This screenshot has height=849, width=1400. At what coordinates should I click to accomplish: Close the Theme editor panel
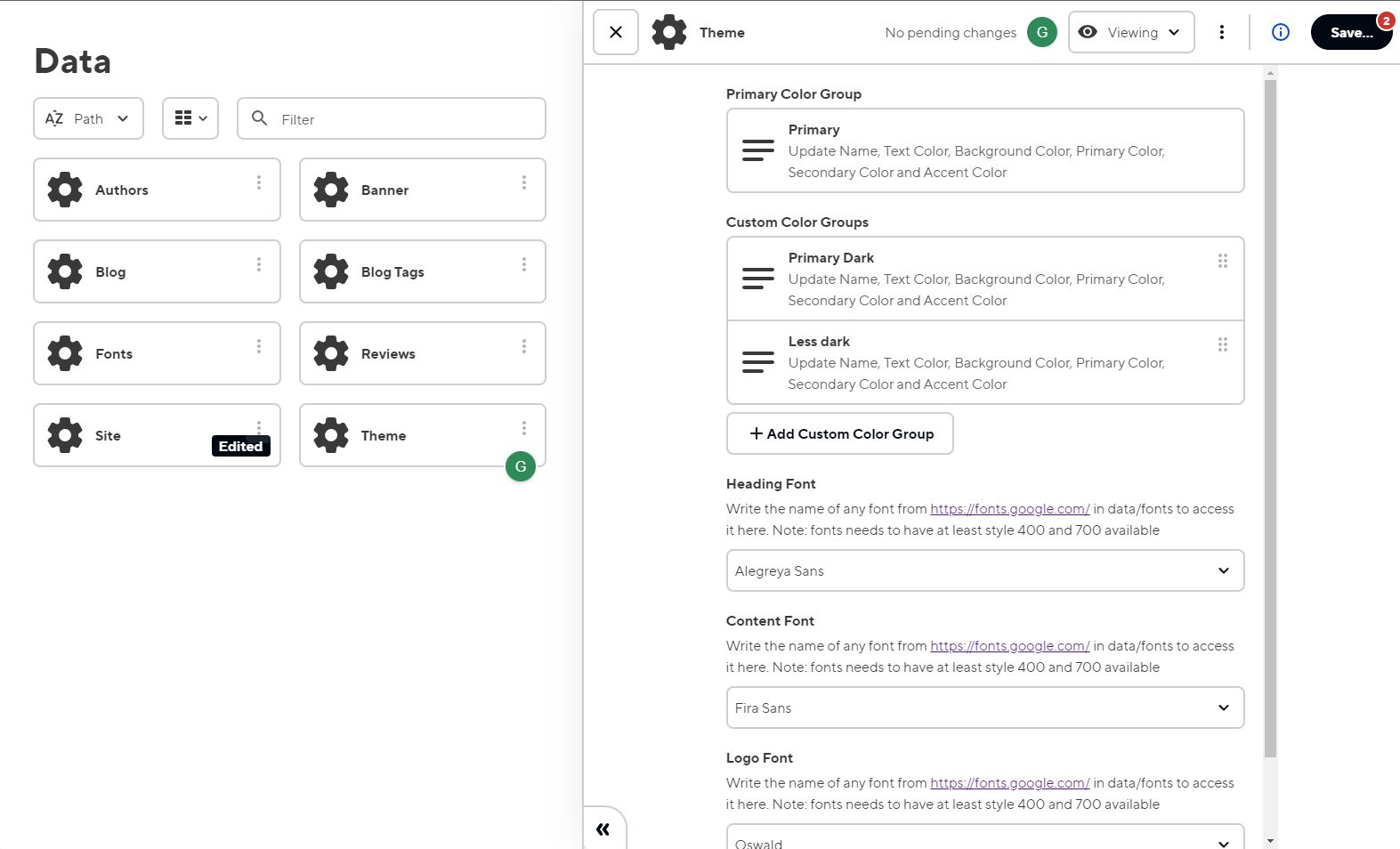tap(615, 32)
